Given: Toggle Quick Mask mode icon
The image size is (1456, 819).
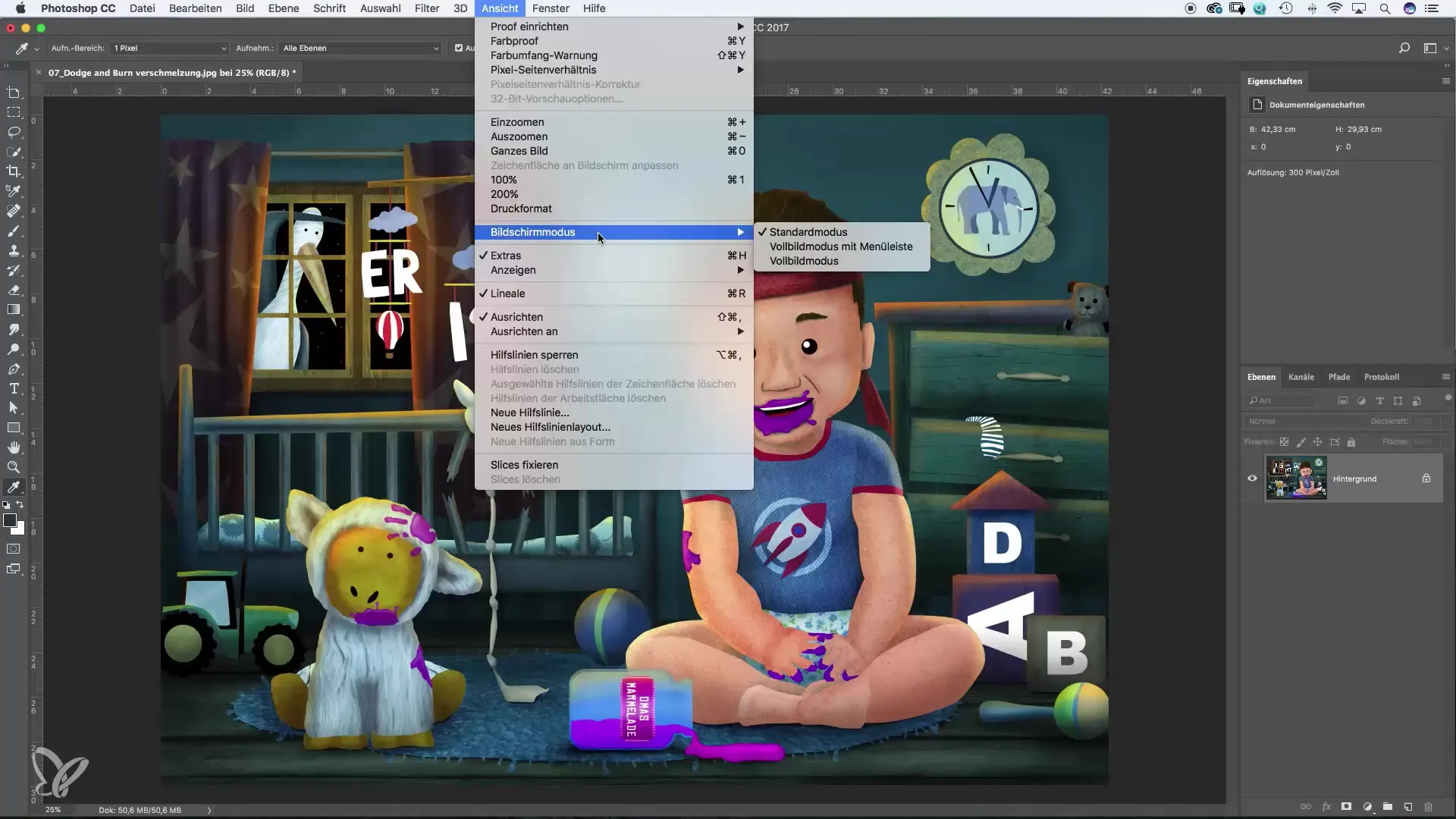Looking at the screenshot, I should click(14, 549).
